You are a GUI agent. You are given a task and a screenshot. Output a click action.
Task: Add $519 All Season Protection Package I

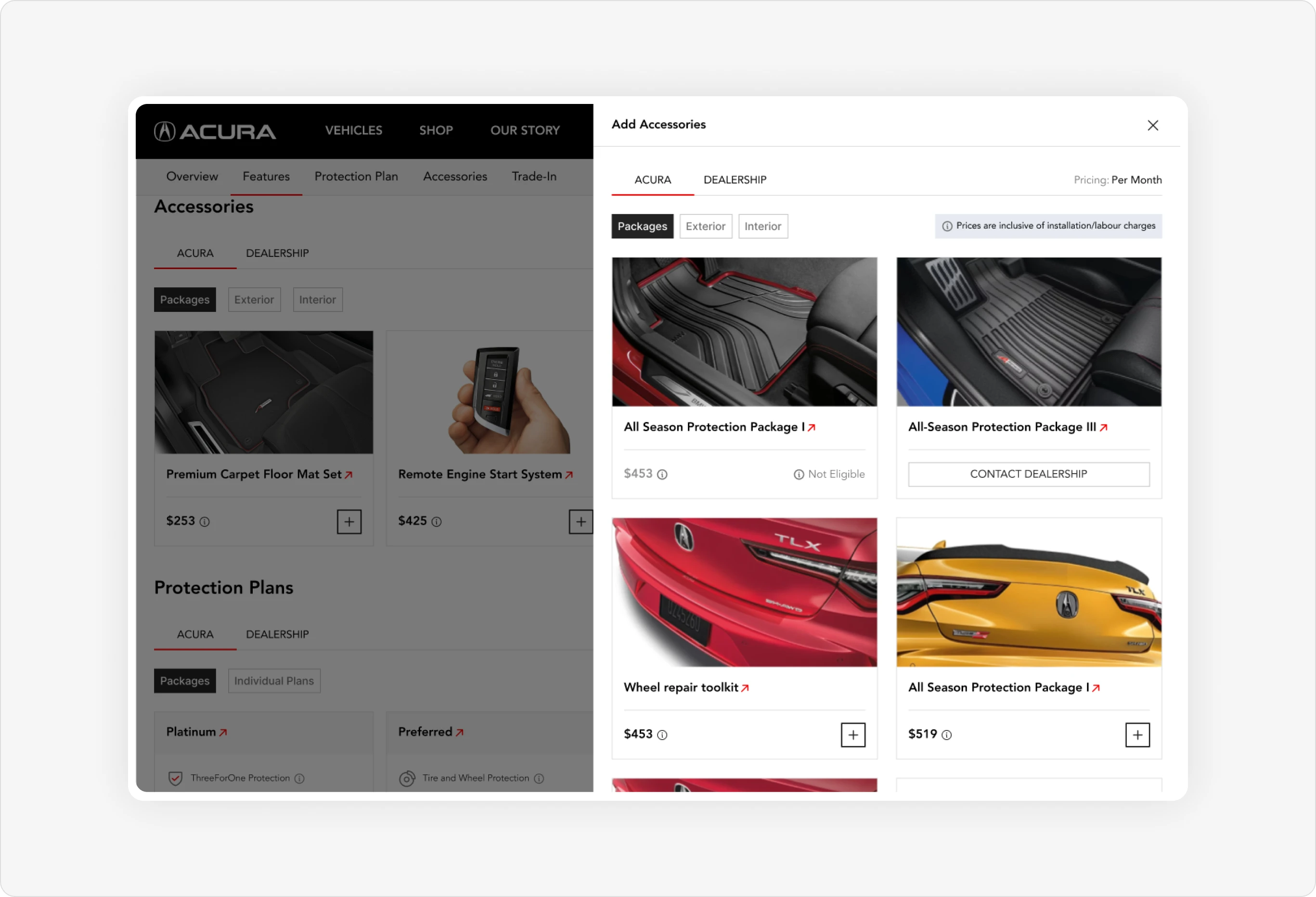(x=1137, y=735)
